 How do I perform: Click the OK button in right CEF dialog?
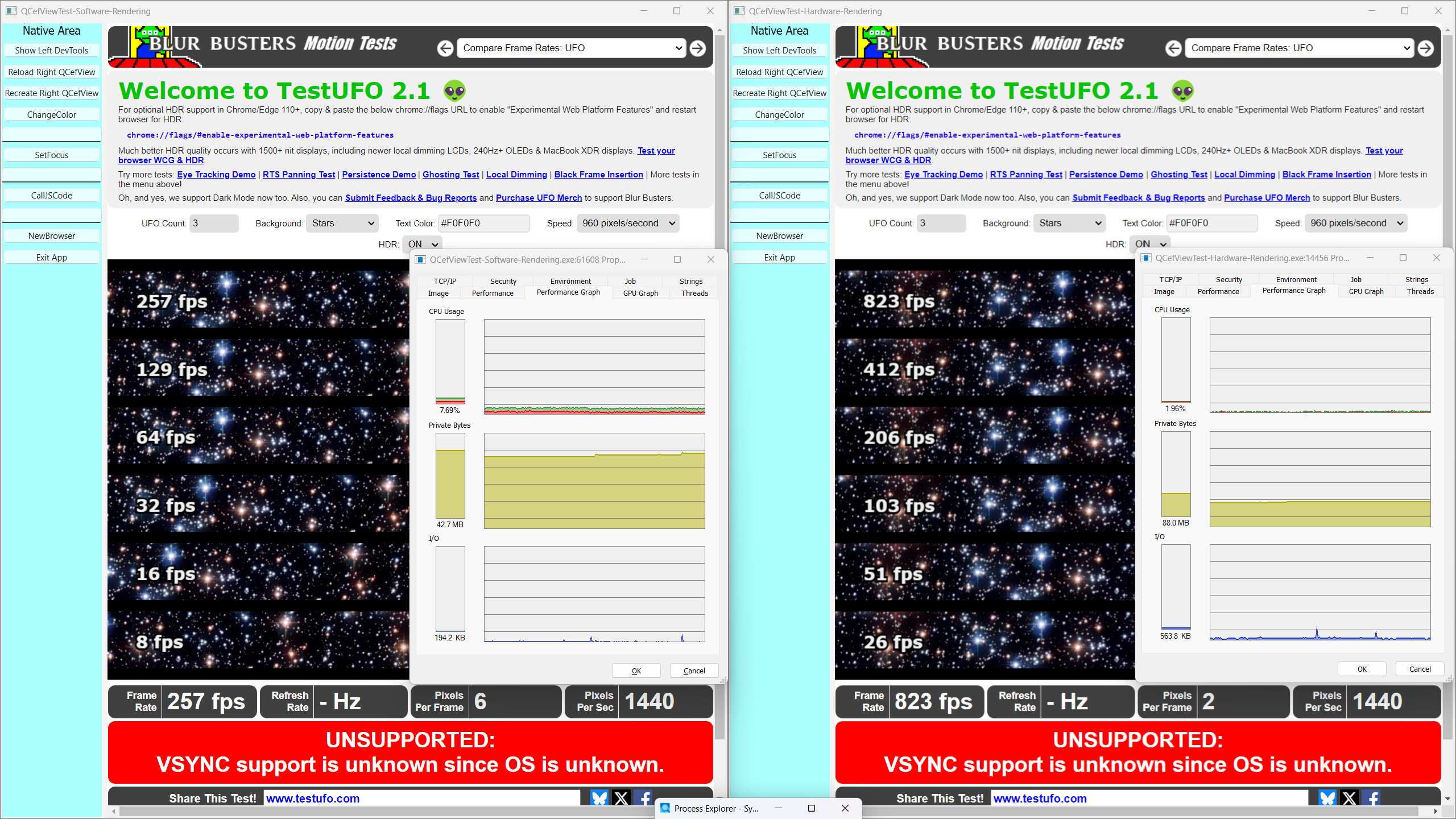click(x=1362, y=669)
